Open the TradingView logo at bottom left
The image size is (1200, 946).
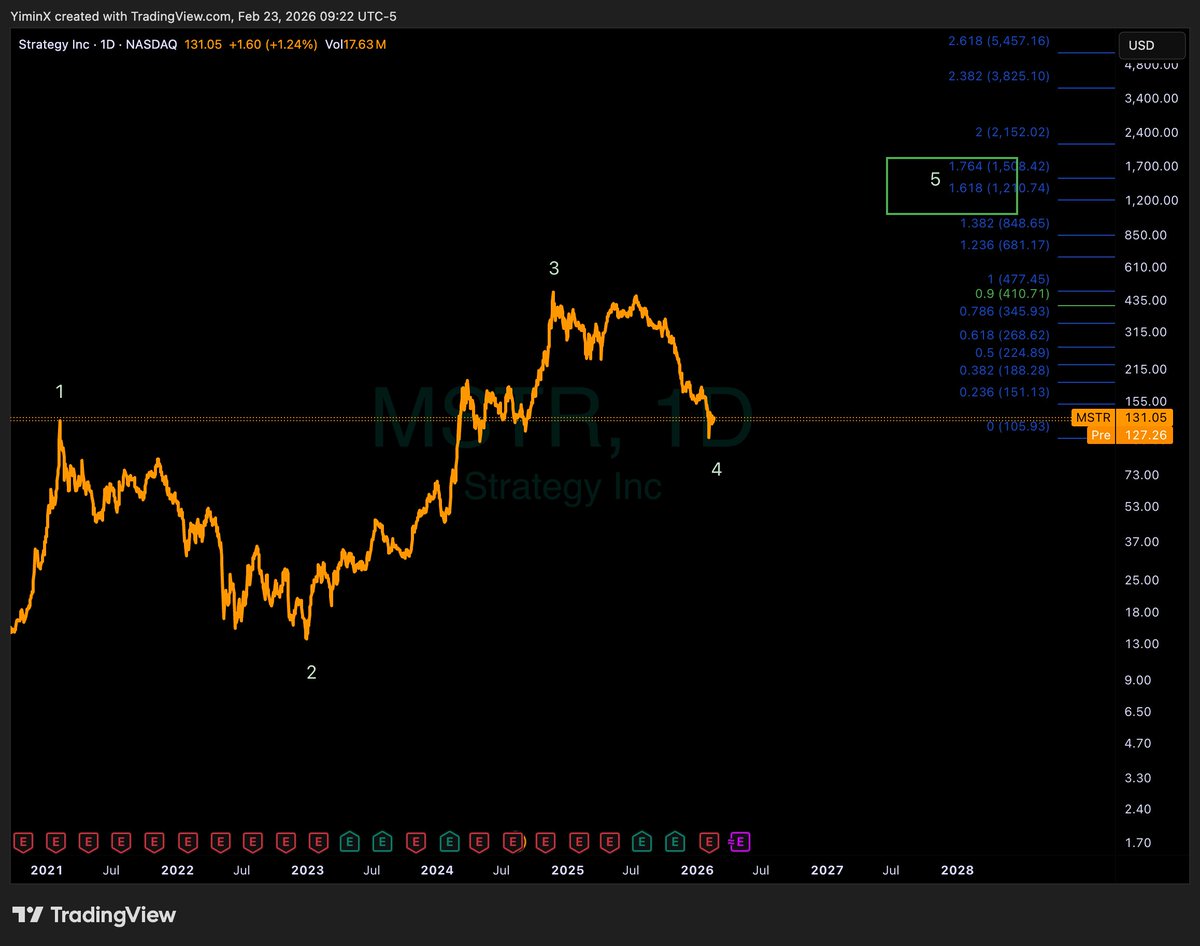pyautogui.click(x=94, y=914)
